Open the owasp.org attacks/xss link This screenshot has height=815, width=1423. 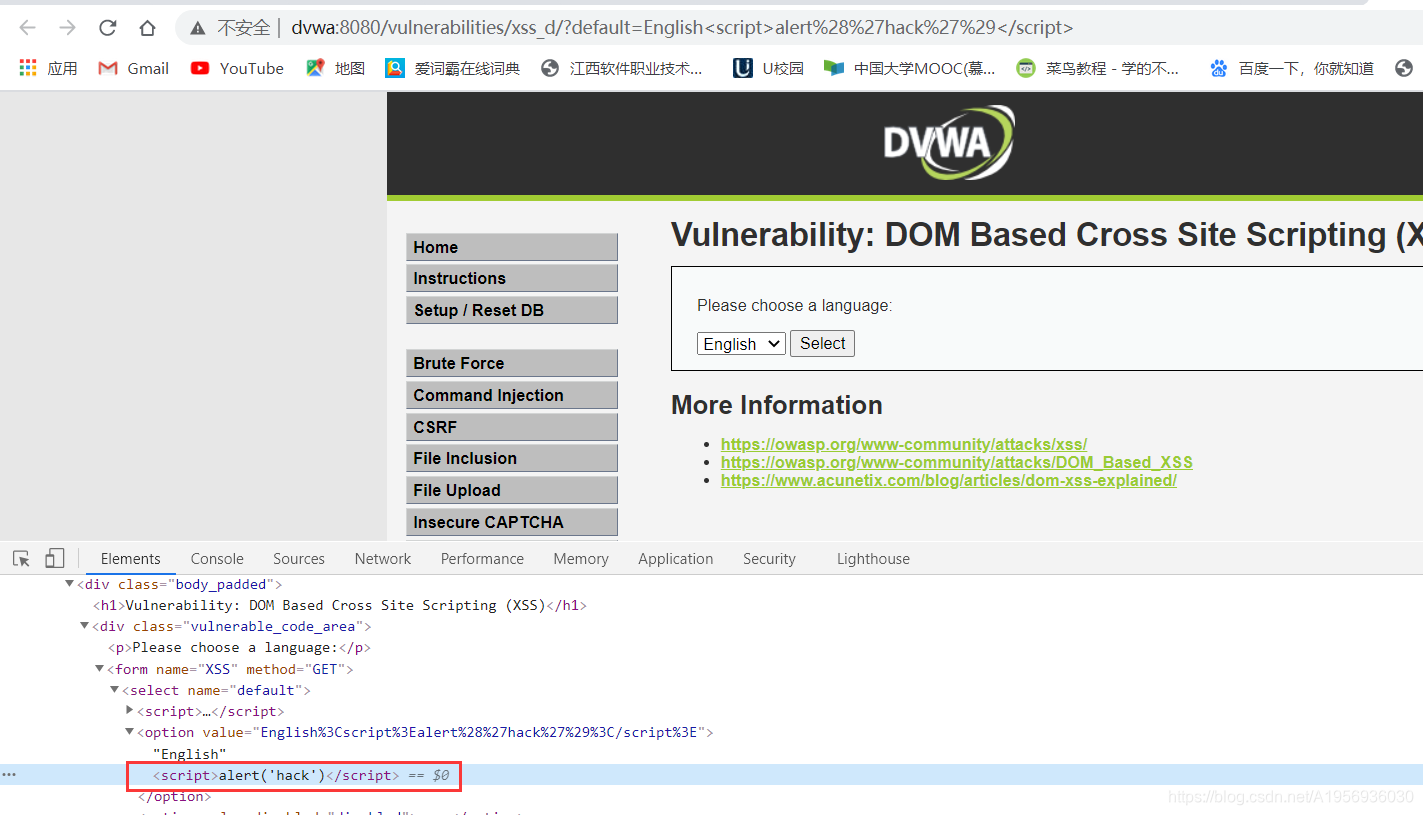tap(904, 444)
